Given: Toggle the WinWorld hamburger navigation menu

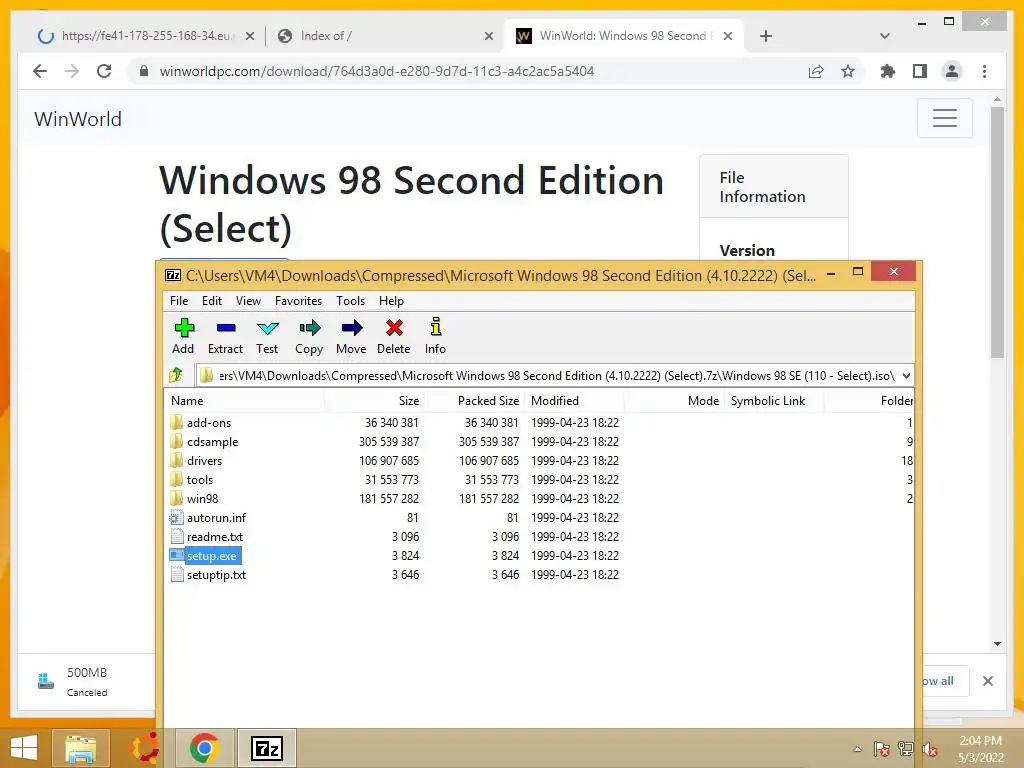Looking at the screenshot, I should tap(944, 118).
